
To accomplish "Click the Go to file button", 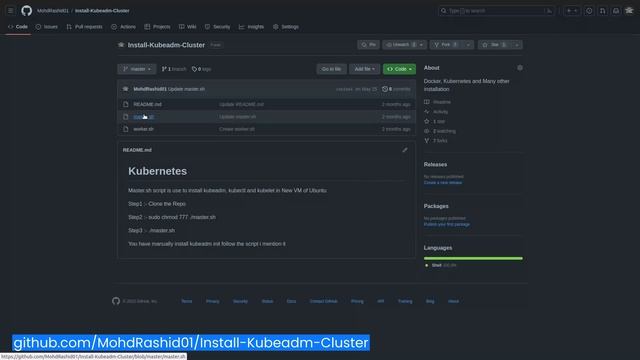I will click(x=331, y=69).
